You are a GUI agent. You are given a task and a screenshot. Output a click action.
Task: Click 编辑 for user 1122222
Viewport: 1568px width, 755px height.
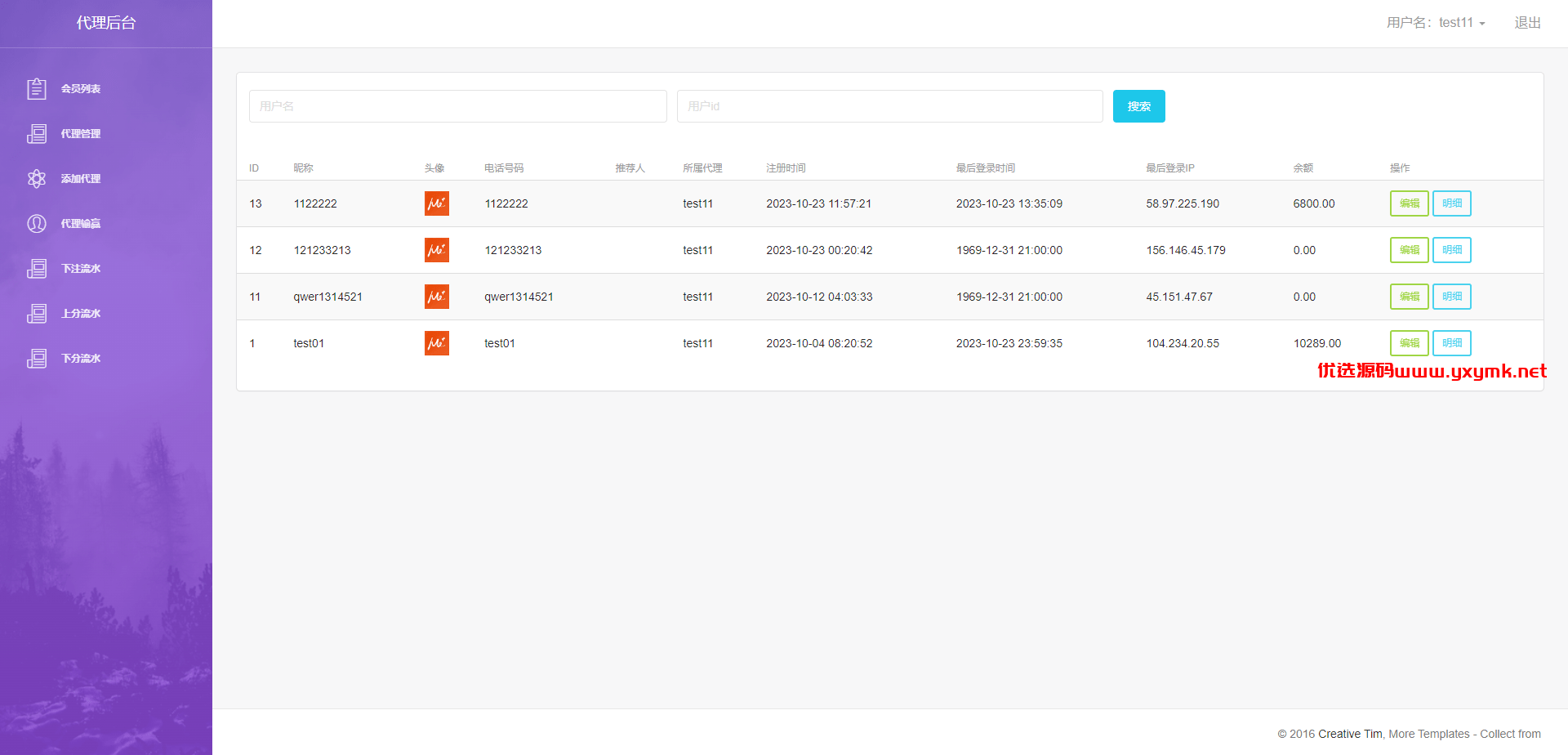click(1409, 203)
